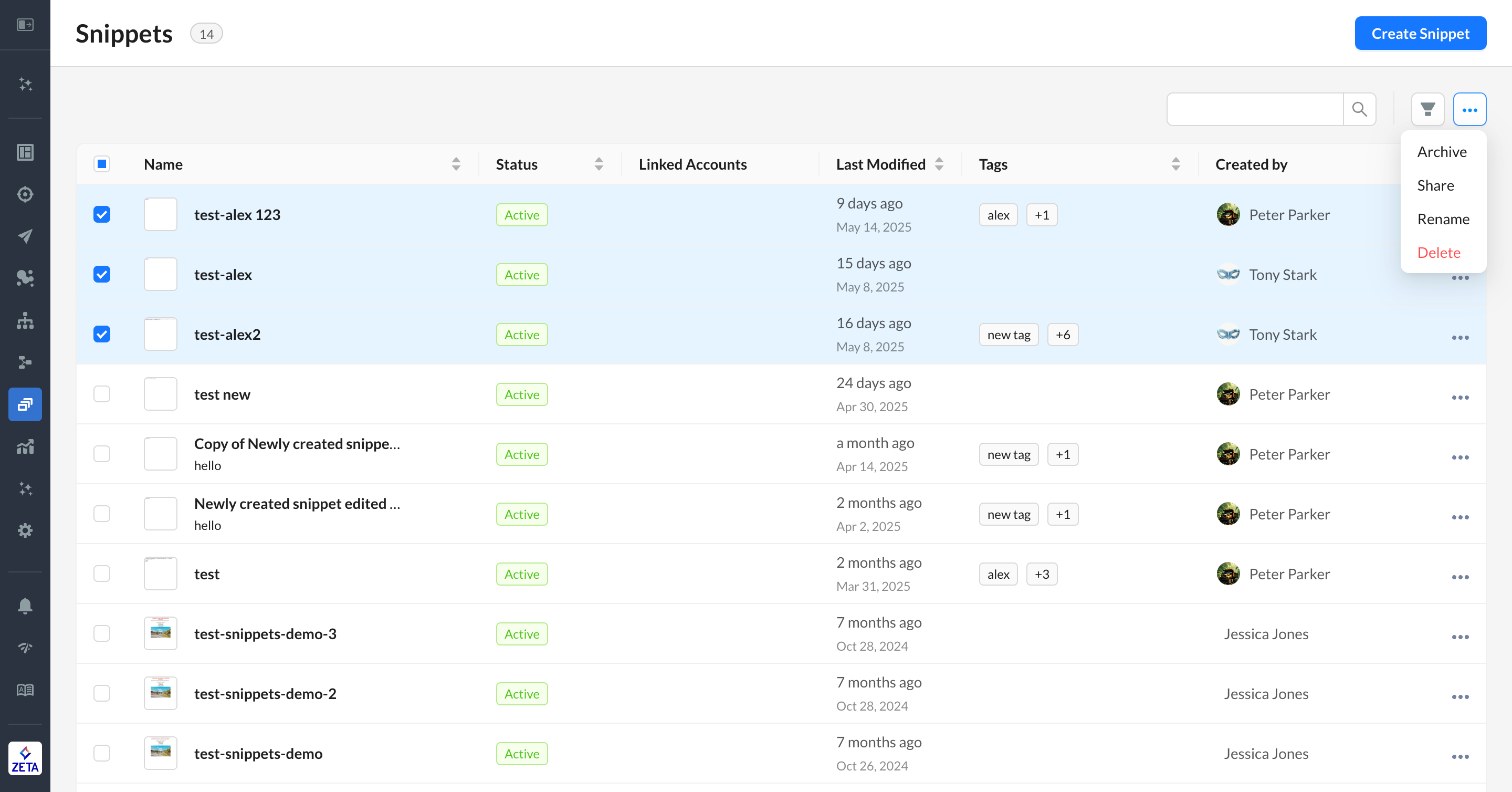
Task: Click the filter funnel icon
Action: (x=1427, y=109)
